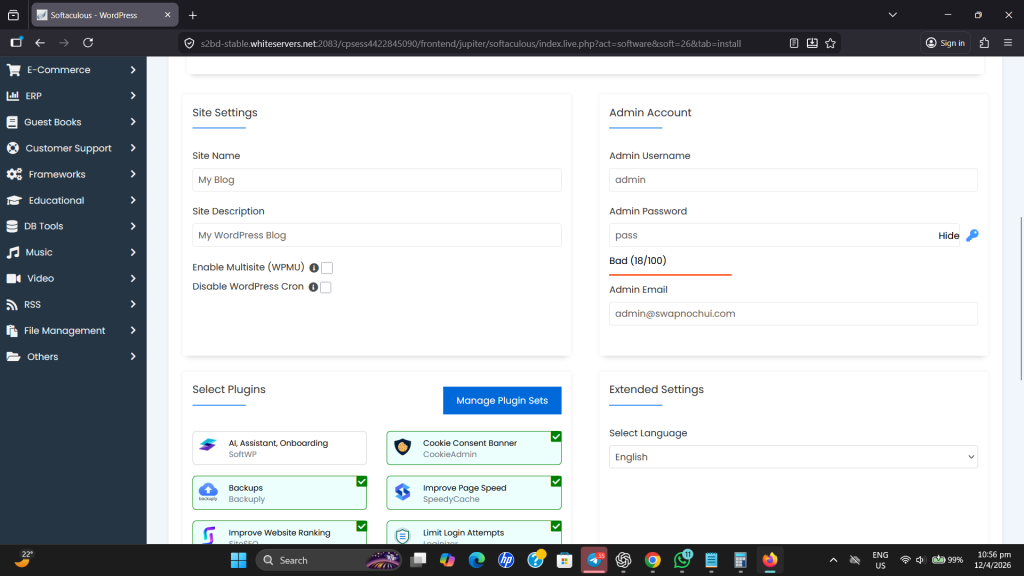Uncheck Limit Login Attempts plugin
The width and height of the screenshot is (1024, 576).
[556, 526]
